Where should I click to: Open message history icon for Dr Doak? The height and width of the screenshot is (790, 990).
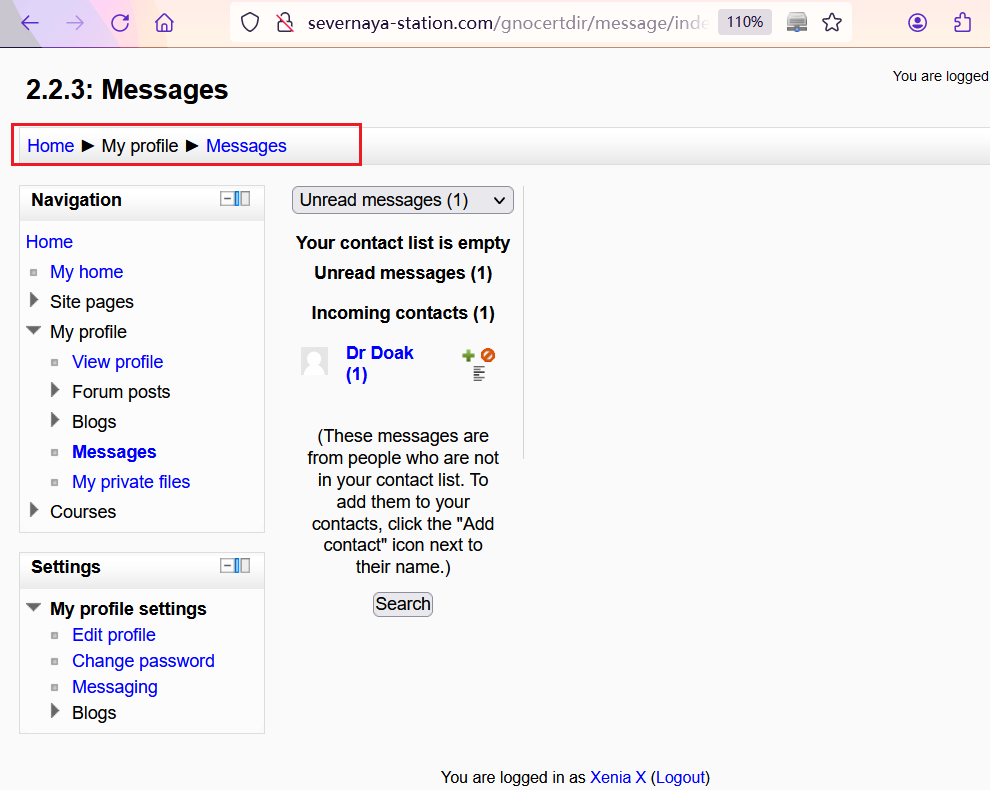pos(479,374)
